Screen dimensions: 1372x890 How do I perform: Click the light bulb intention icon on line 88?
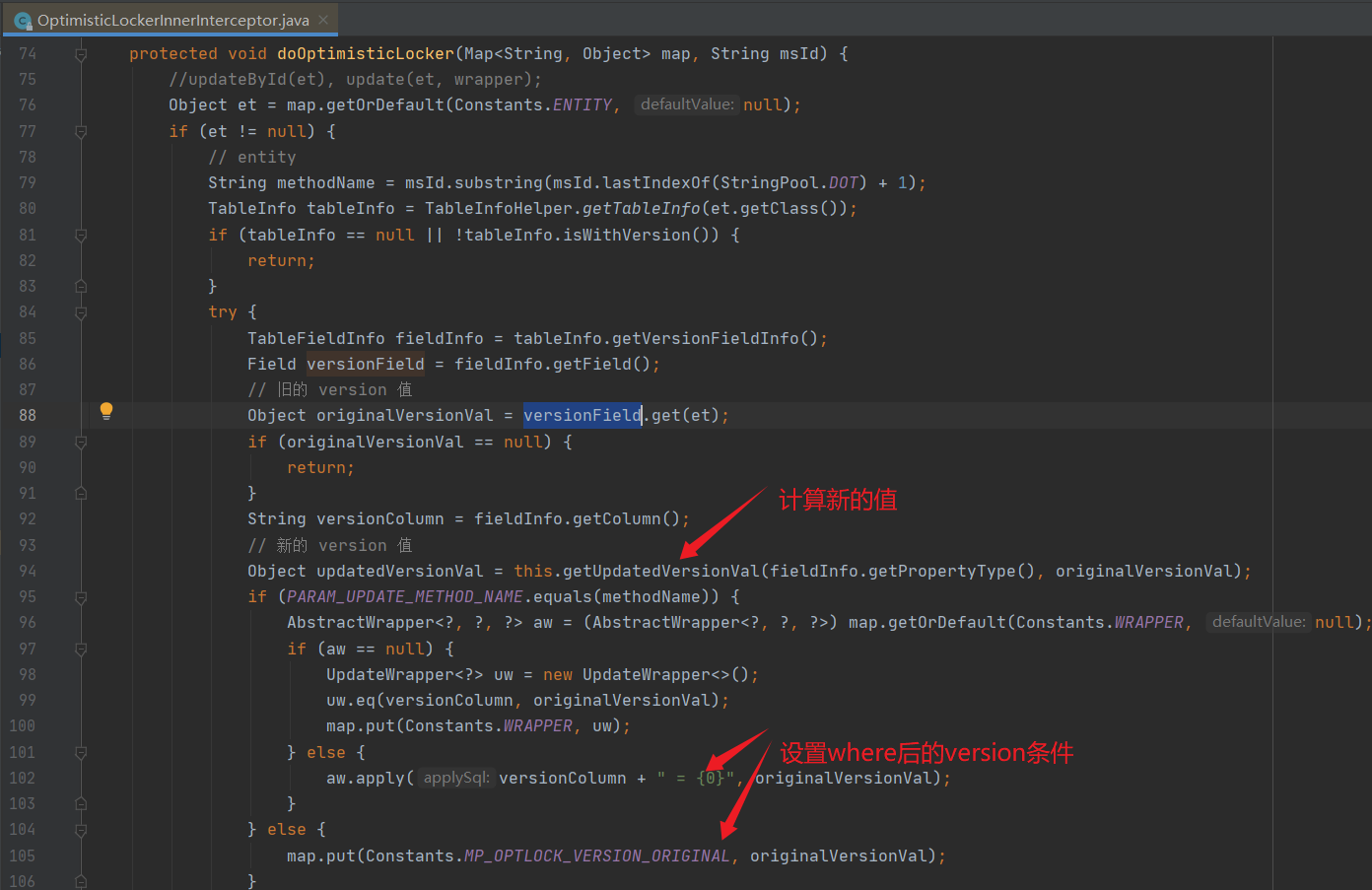tap(106, 411)
